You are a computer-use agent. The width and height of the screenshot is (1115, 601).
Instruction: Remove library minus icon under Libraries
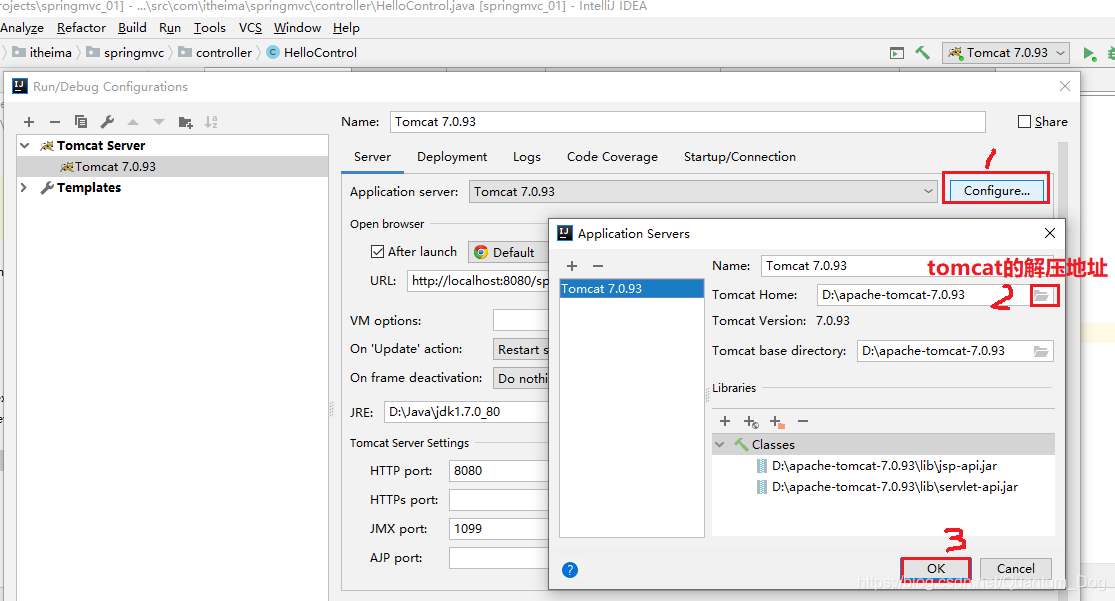[x=803, y=422]
